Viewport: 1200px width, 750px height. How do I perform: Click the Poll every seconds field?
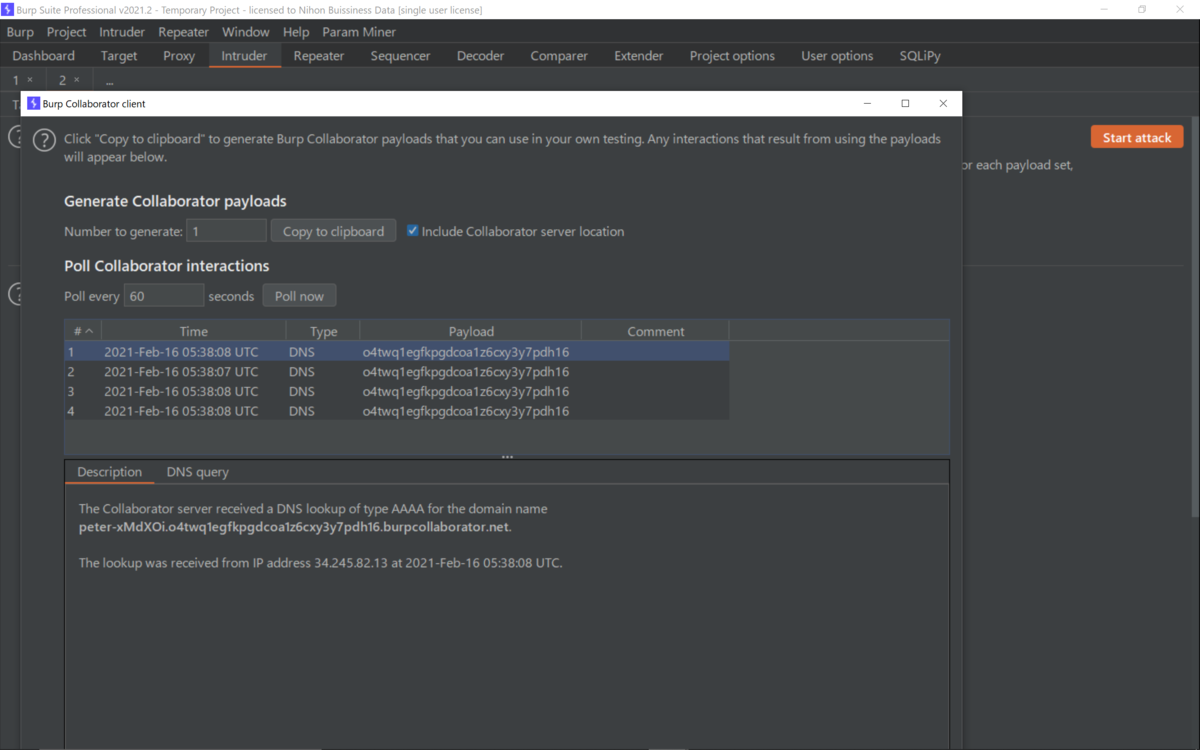click(x=164, y=296)
